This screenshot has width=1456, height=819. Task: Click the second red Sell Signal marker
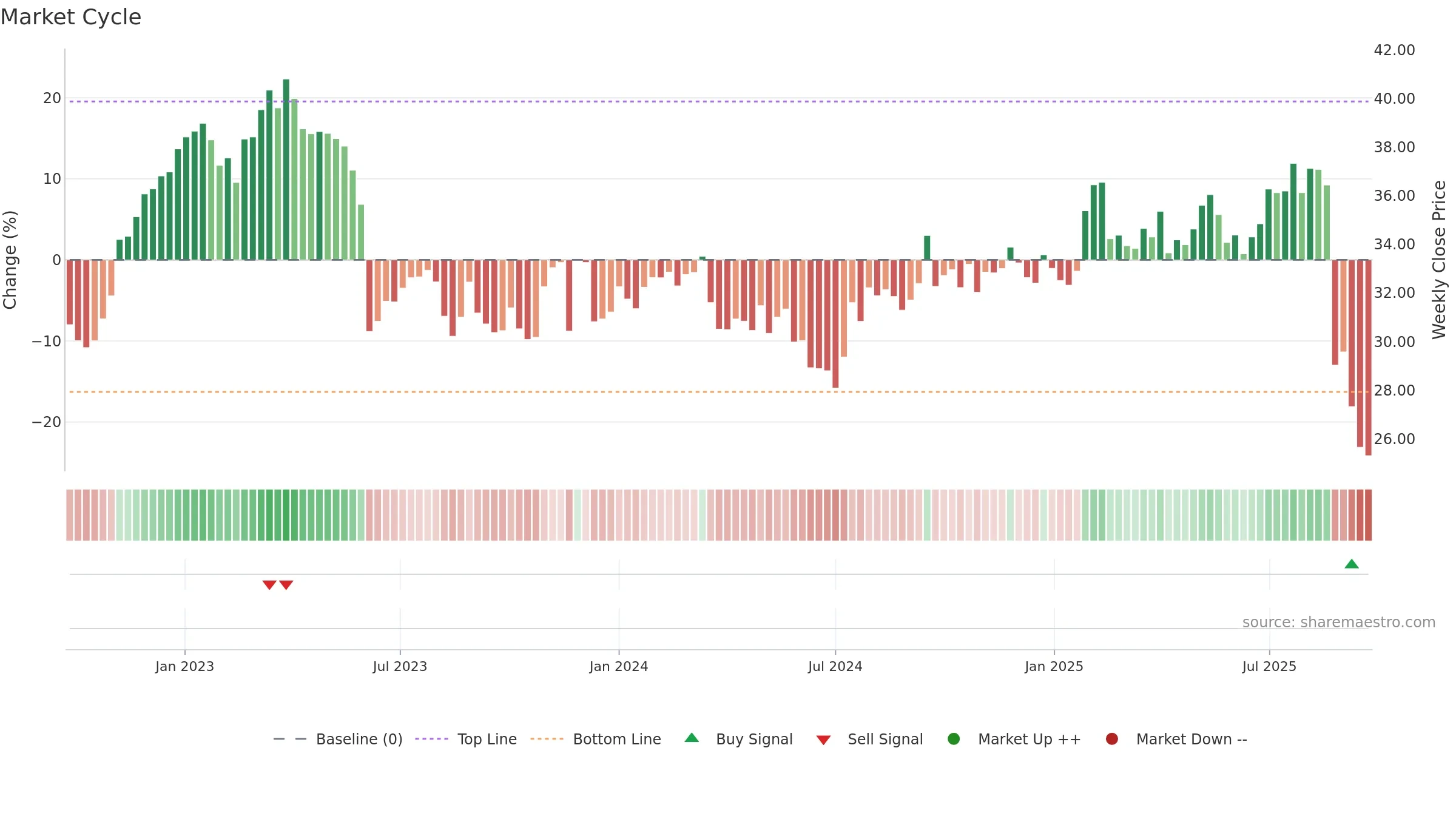[x=286, y=585]
